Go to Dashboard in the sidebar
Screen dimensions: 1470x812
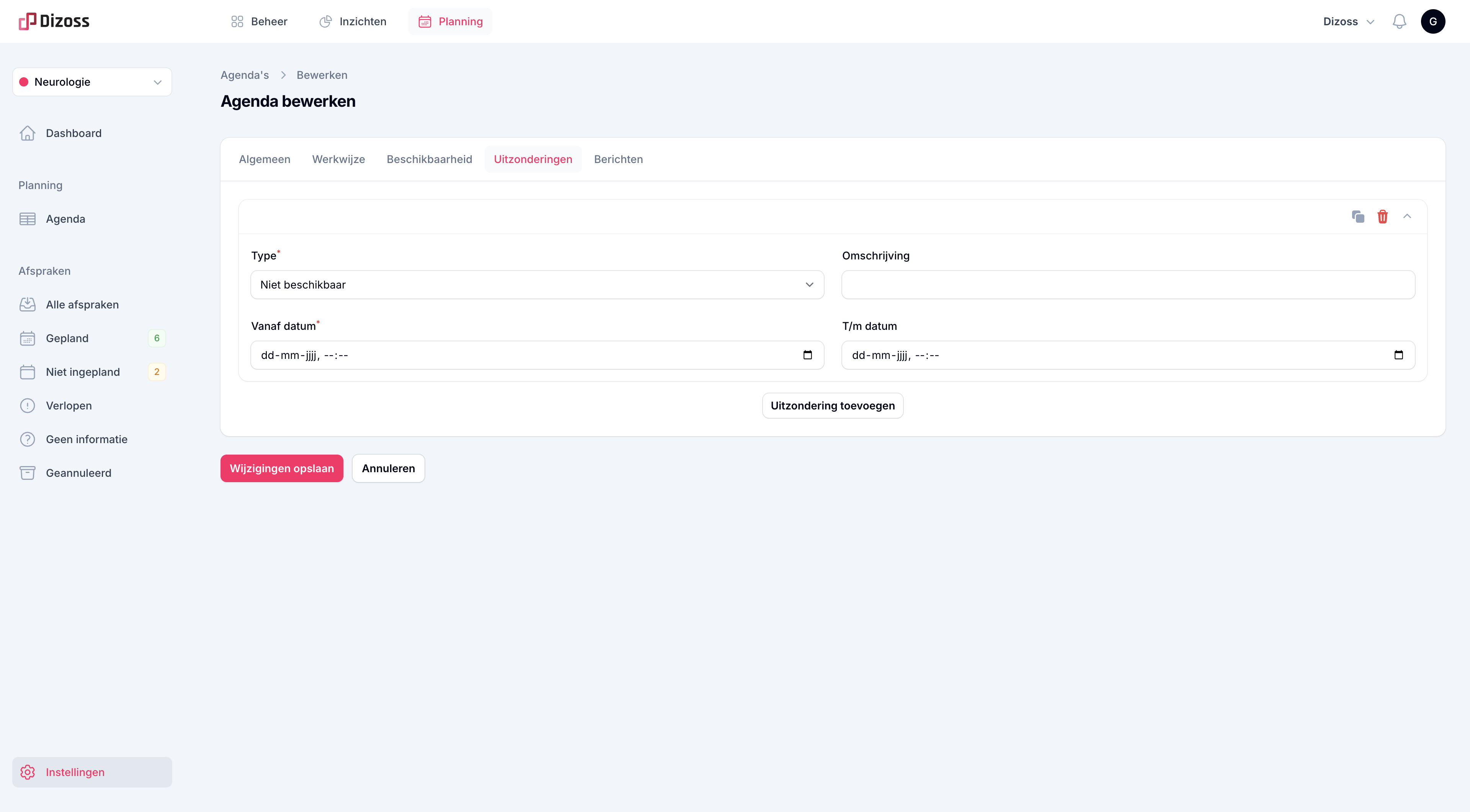73,134
